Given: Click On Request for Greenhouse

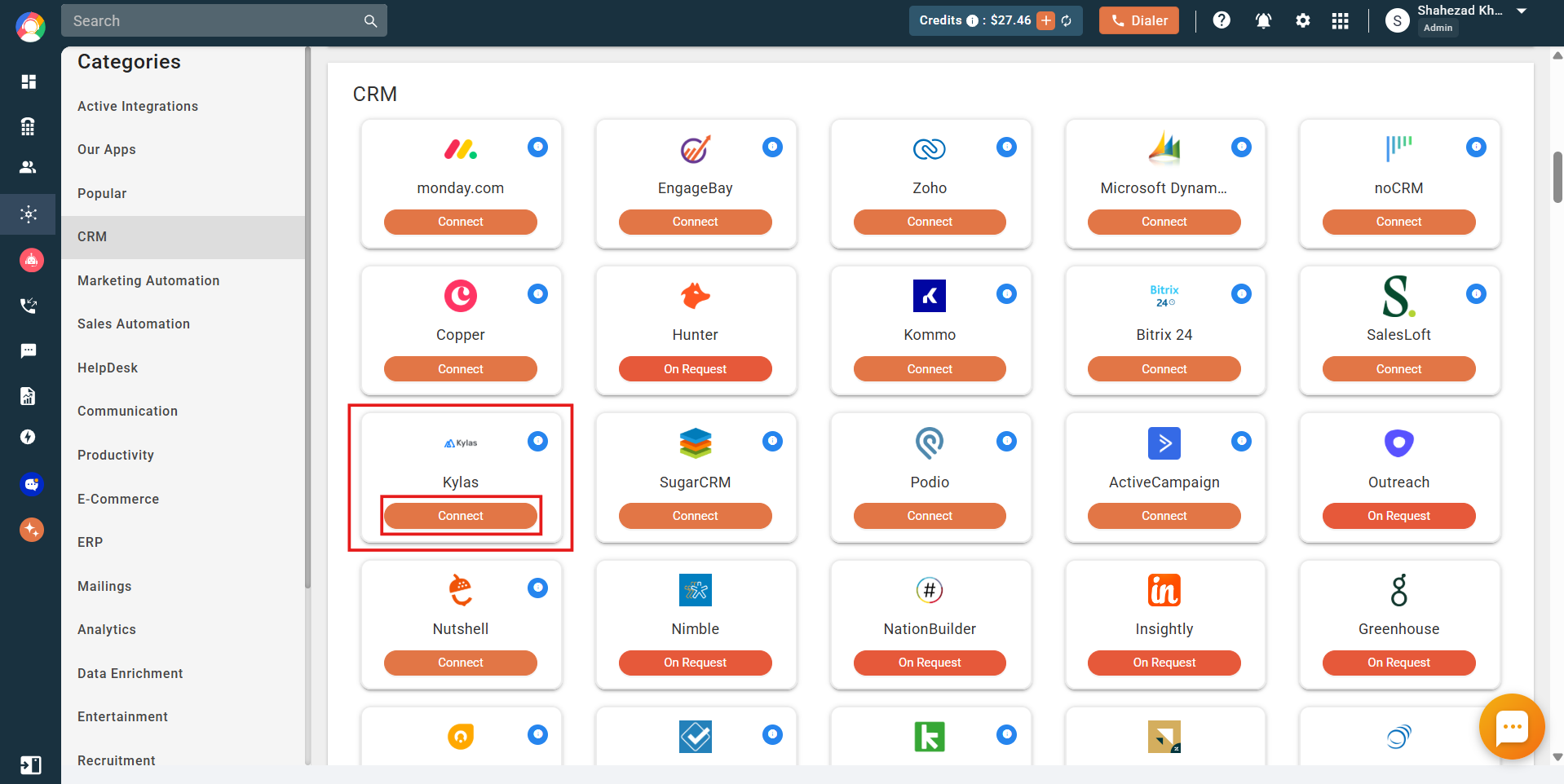Looking at the screenshot, I should 1399,663.
